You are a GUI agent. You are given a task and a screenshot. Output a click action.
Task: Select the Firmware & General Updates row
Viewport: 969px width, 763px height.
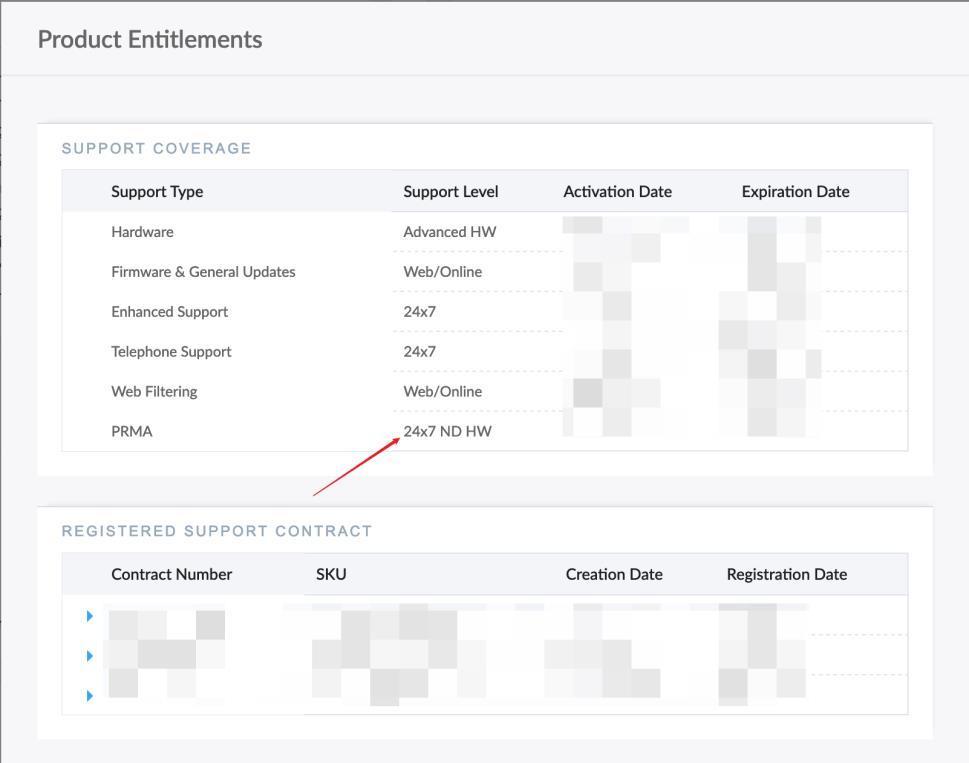click(x=203, y=272)
